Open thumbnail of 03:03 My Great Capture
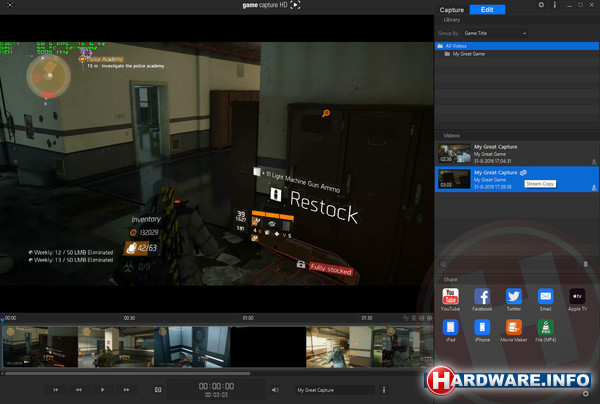Screen dimensions: 600x404 454,179
